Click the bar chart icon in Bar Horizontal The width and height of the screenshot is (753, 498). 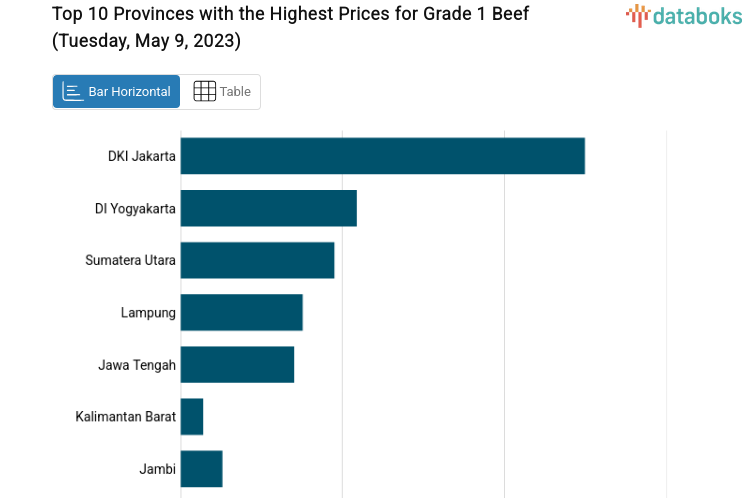(x=73, y=91)
